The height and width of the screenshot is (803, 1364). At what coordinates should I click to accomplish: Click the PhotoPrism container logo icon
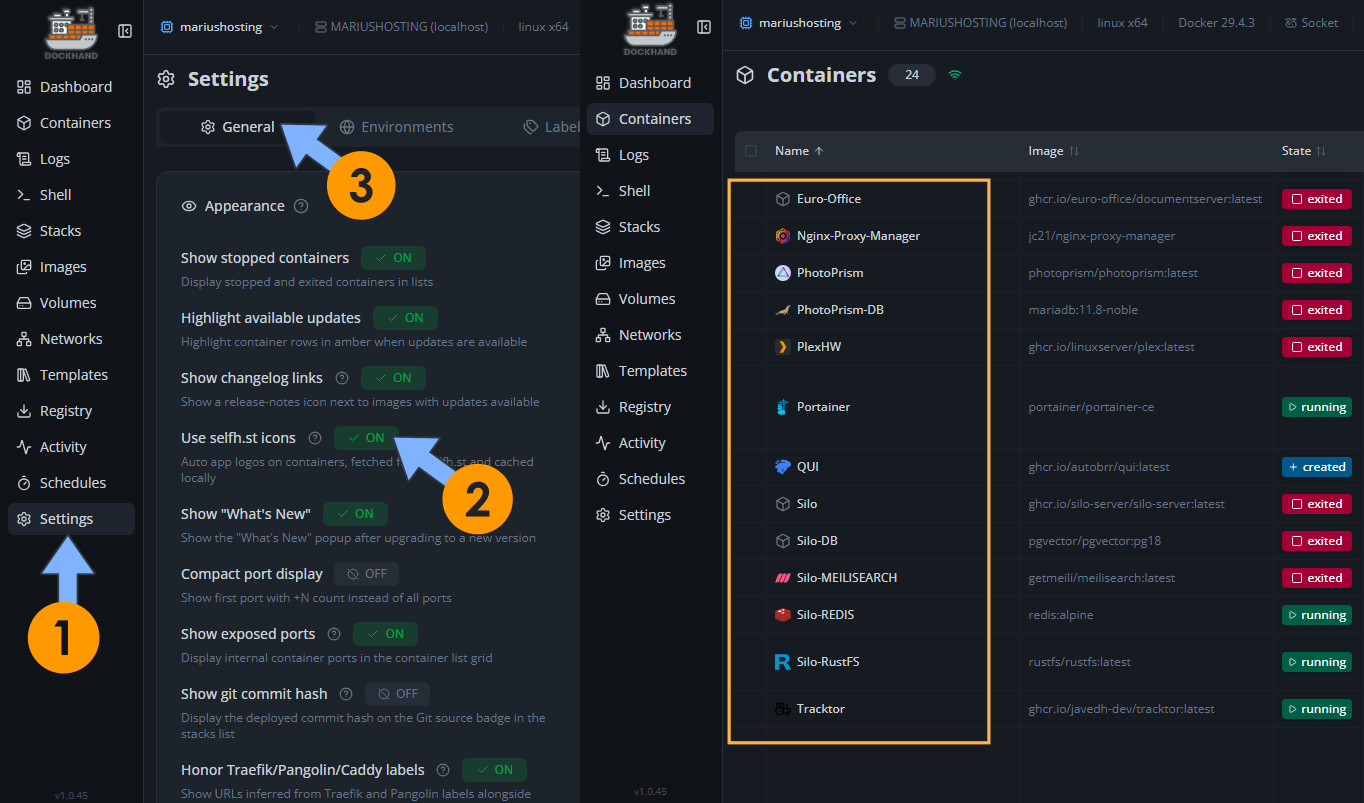(x=783, y=273)
